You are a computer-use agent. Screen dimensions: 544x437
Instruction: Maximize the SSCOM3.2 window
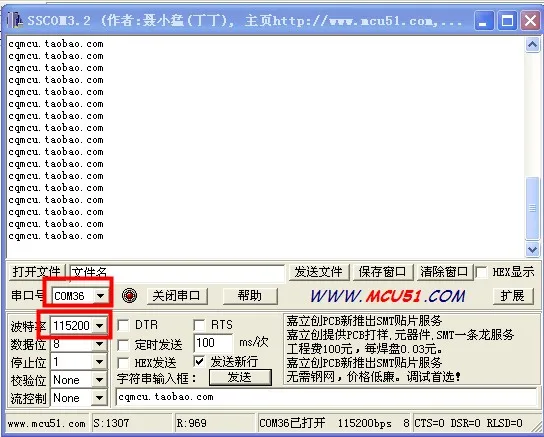pyautogui.click(x=507, y=20)
